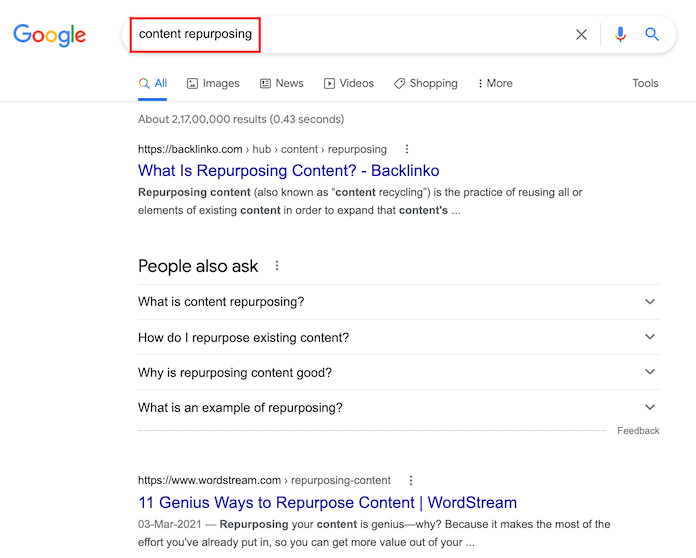The width and height of the screenshot is (696, 558).
Task: Open three-dot menu next to People also ask
Action: pos(277,266)
